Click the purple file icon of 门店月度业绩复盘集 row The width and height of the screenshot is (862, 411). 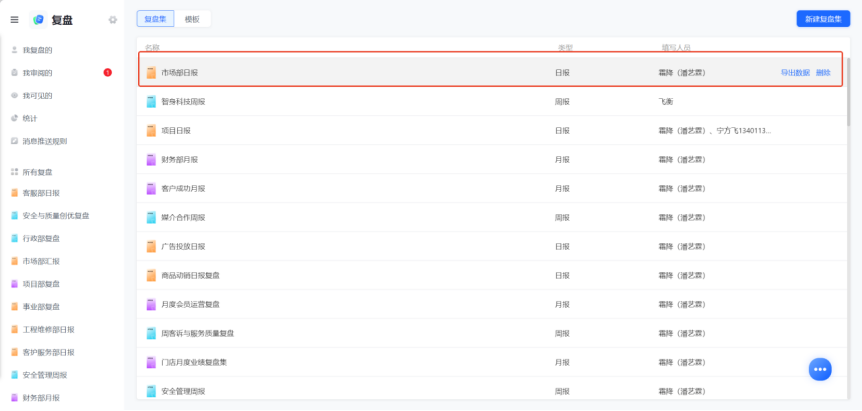(151, 363)
